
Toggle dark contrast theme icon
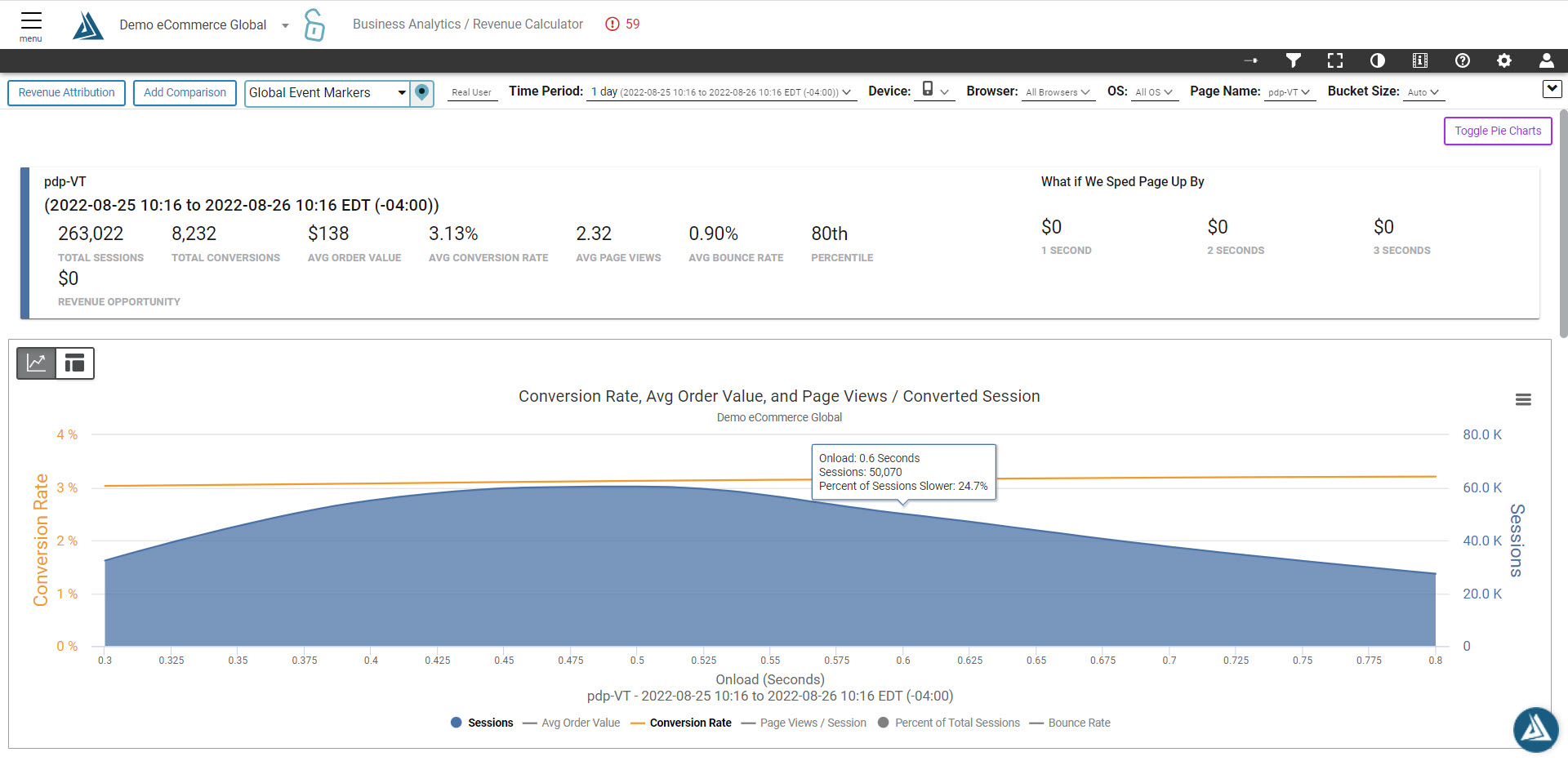[1378, 60]
